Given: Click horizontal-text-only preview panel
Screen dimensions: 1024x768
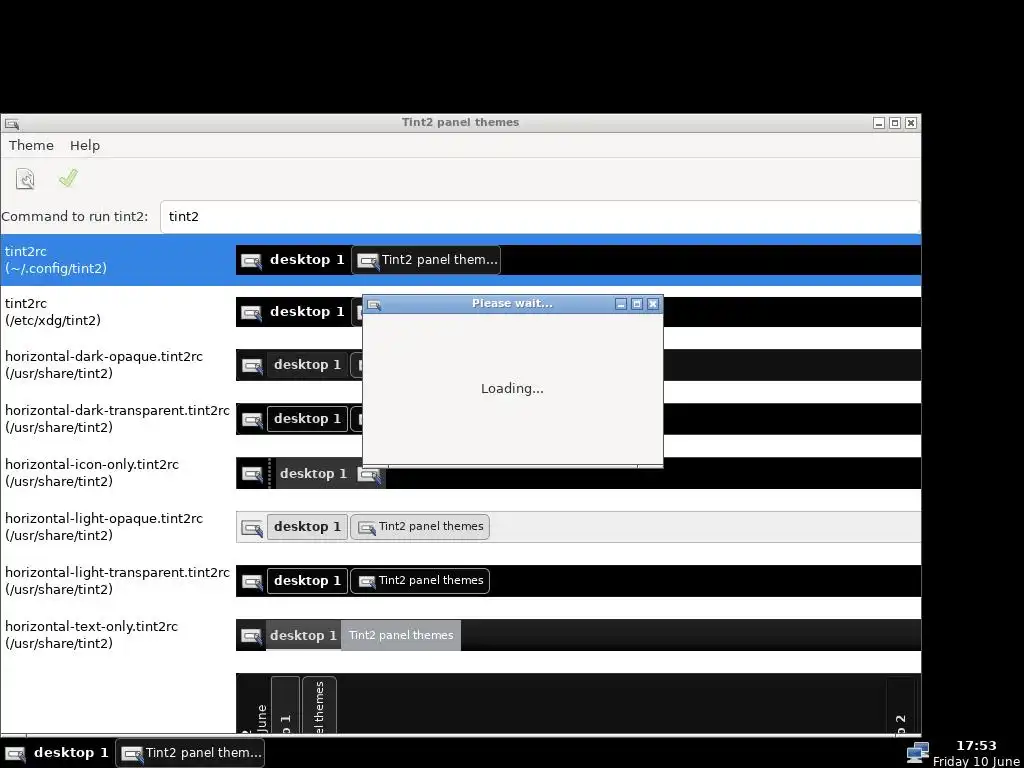Looking at the screenshot, I should click(x=578, y=635).
